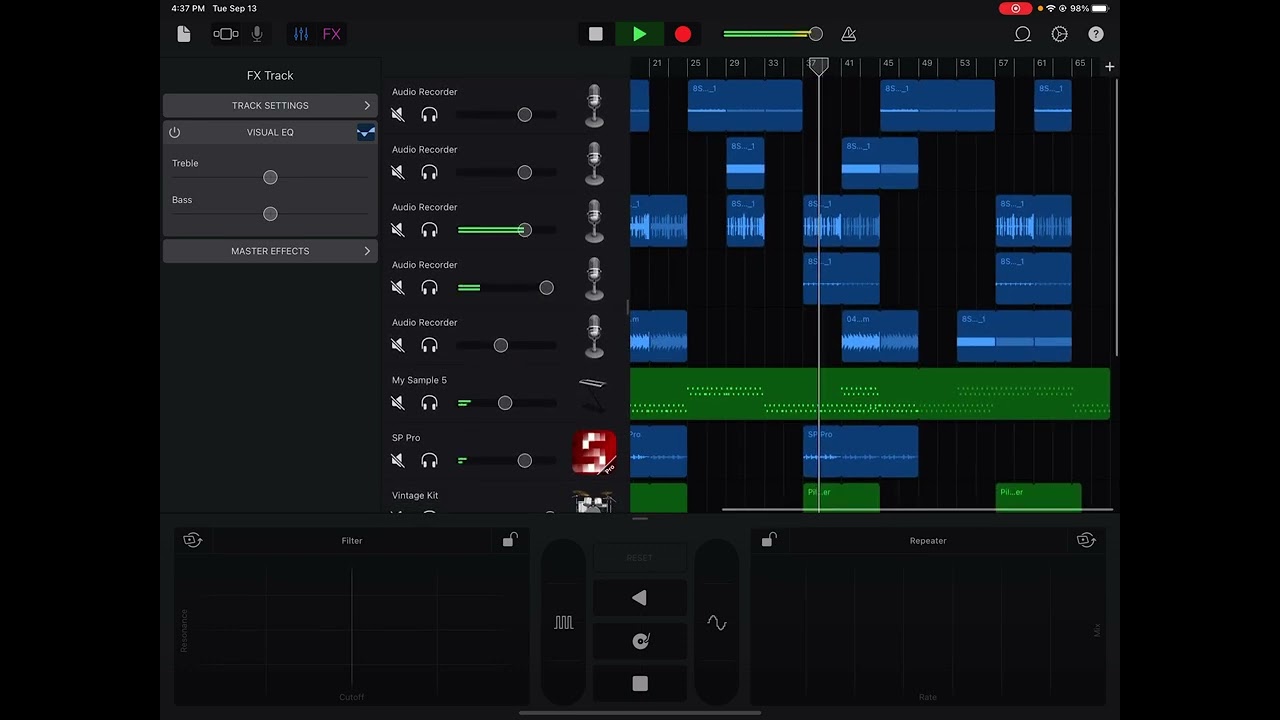Solo the topmost Audio Recorder track

(x=429, y=115)
